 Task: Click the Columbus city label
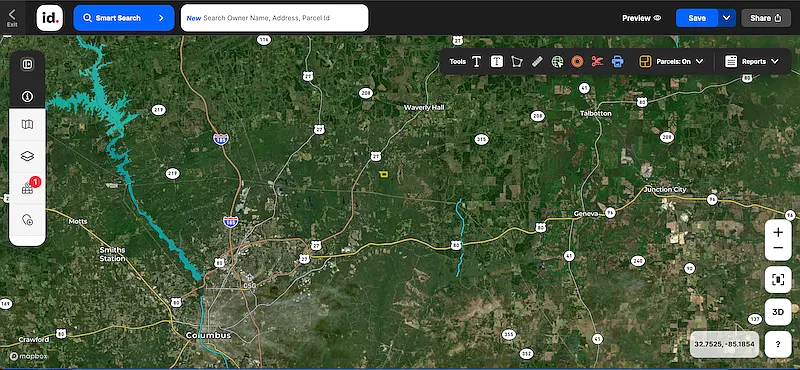[208, 335]
